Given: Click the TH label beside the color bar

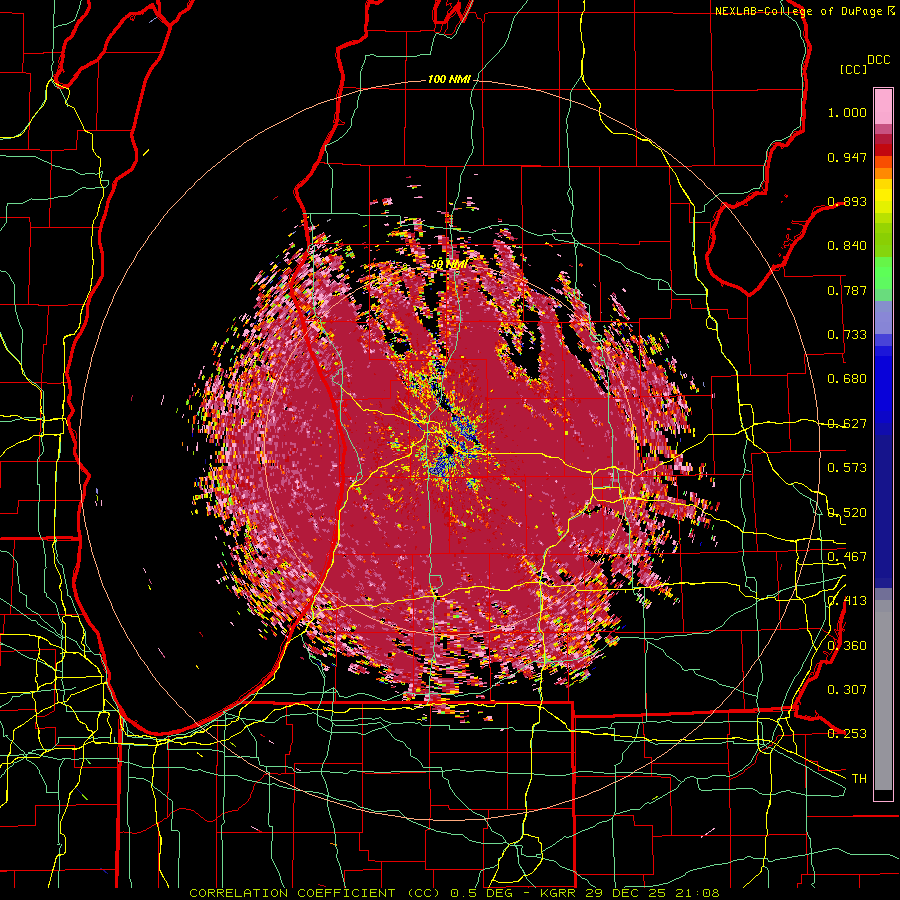Looking at the screenshot, I should click(x=859, y=779).
